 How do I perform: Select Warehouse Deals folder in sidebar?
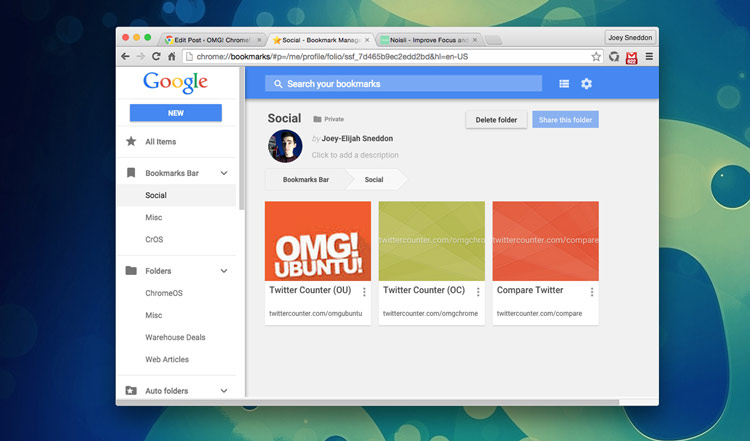[175, 337]
